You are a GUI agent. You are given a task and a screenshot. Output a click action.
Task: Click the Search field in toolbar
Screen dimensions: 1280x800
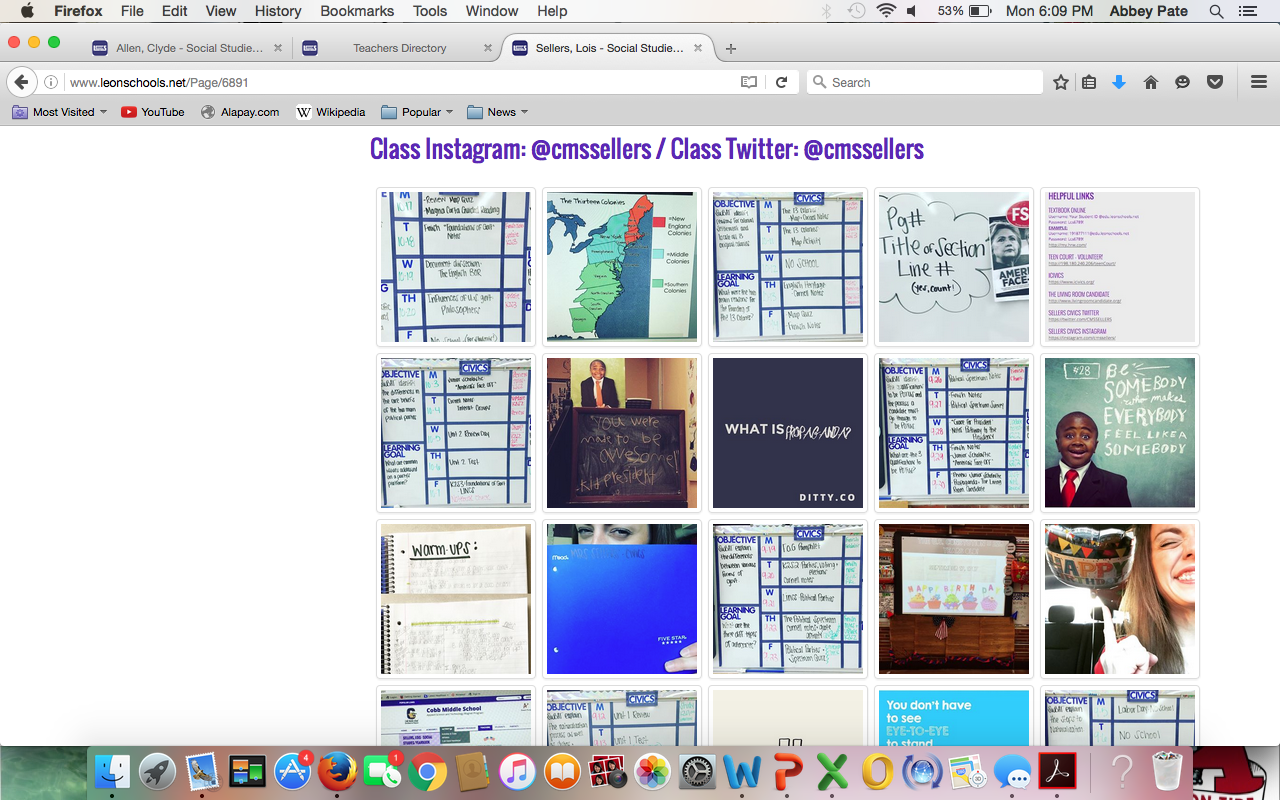[925, 83]
